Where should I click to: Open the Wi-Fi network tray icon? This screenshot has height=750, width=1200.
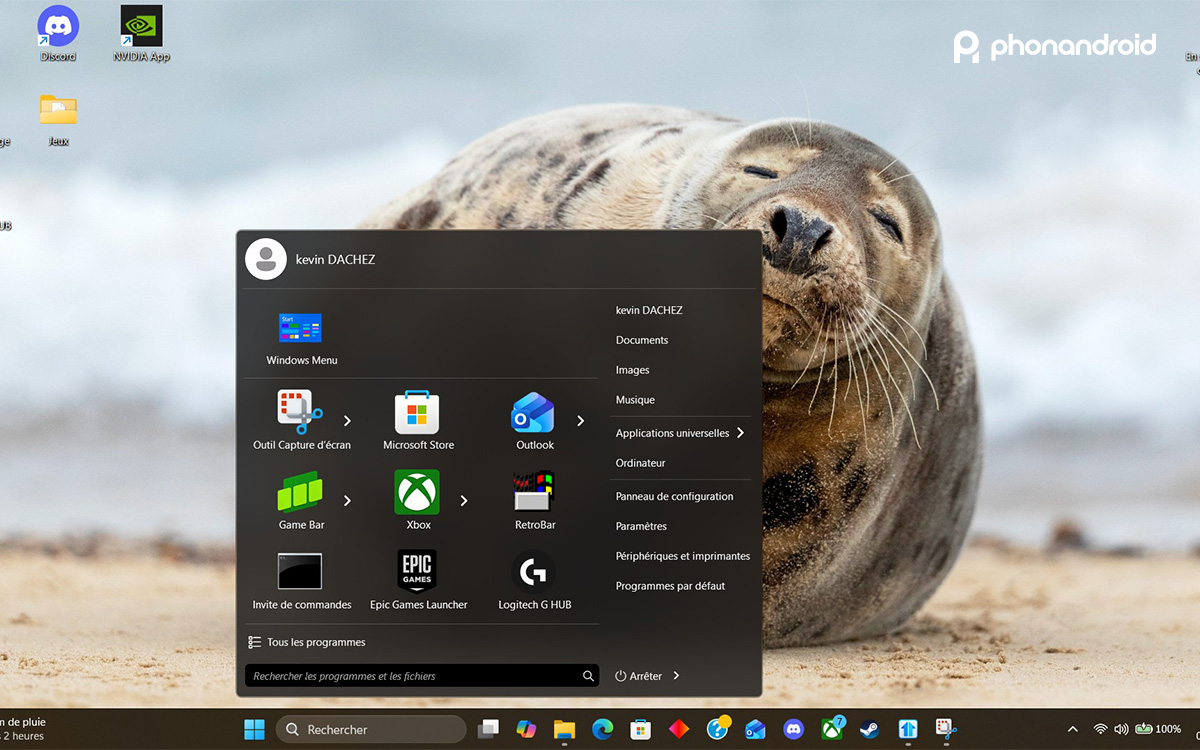tap(1100, 729)
